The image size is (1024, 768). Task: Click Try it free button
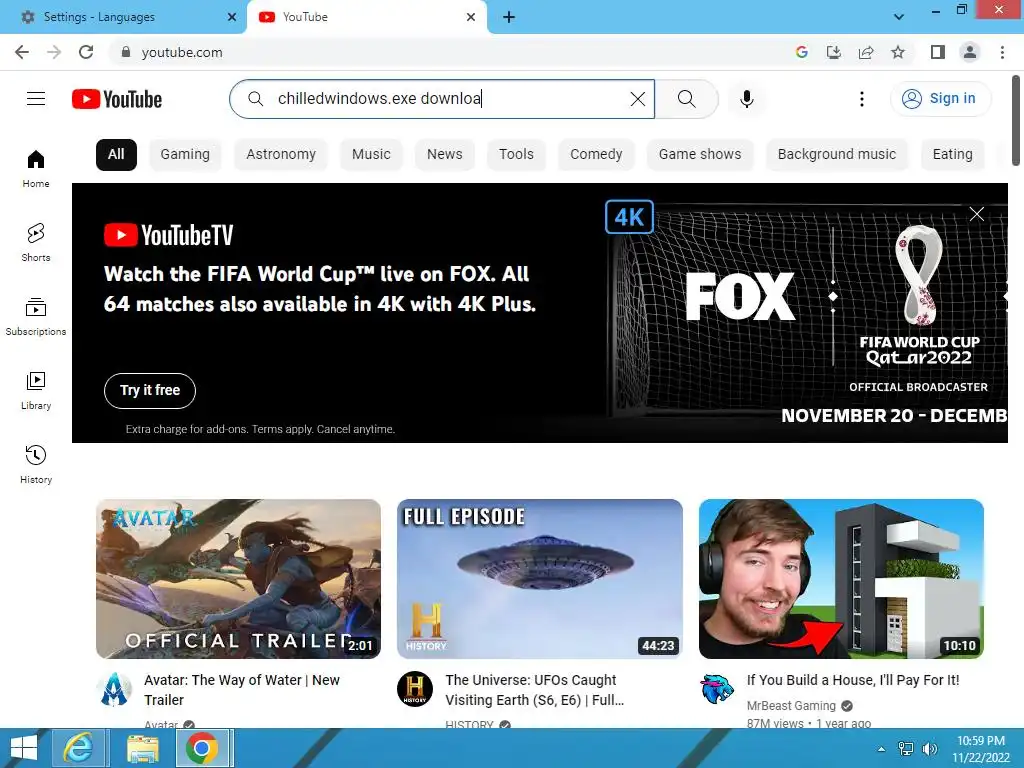click(150, 391)
